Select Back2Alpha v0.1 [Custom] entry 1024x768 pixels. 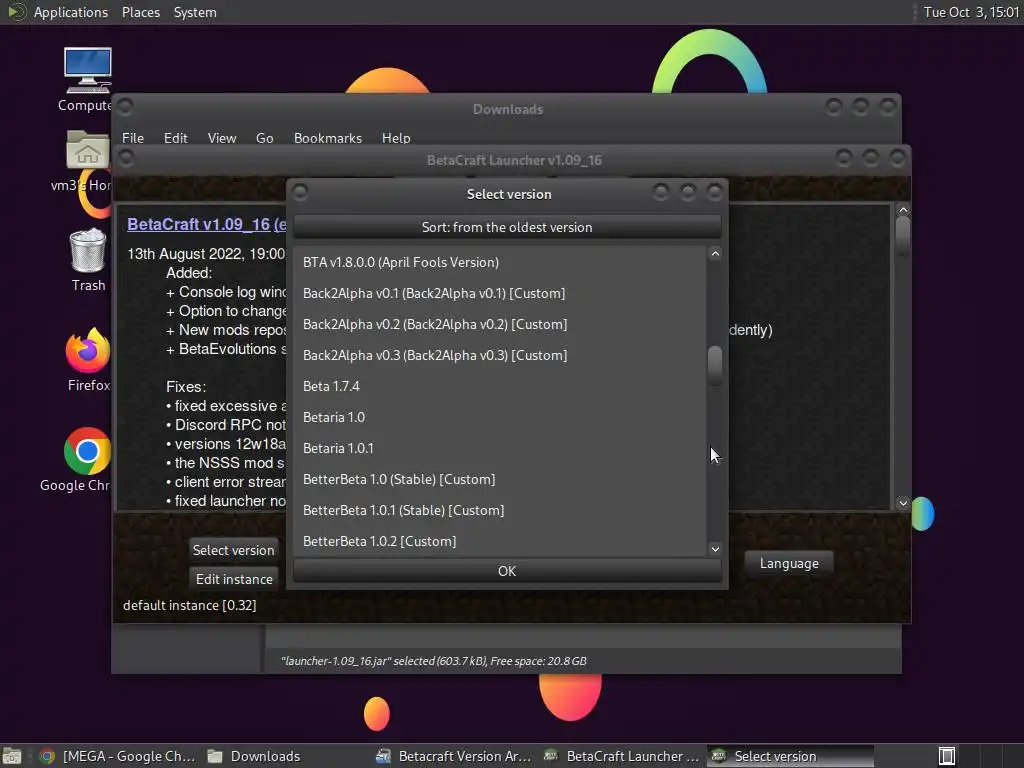point(500,293)
